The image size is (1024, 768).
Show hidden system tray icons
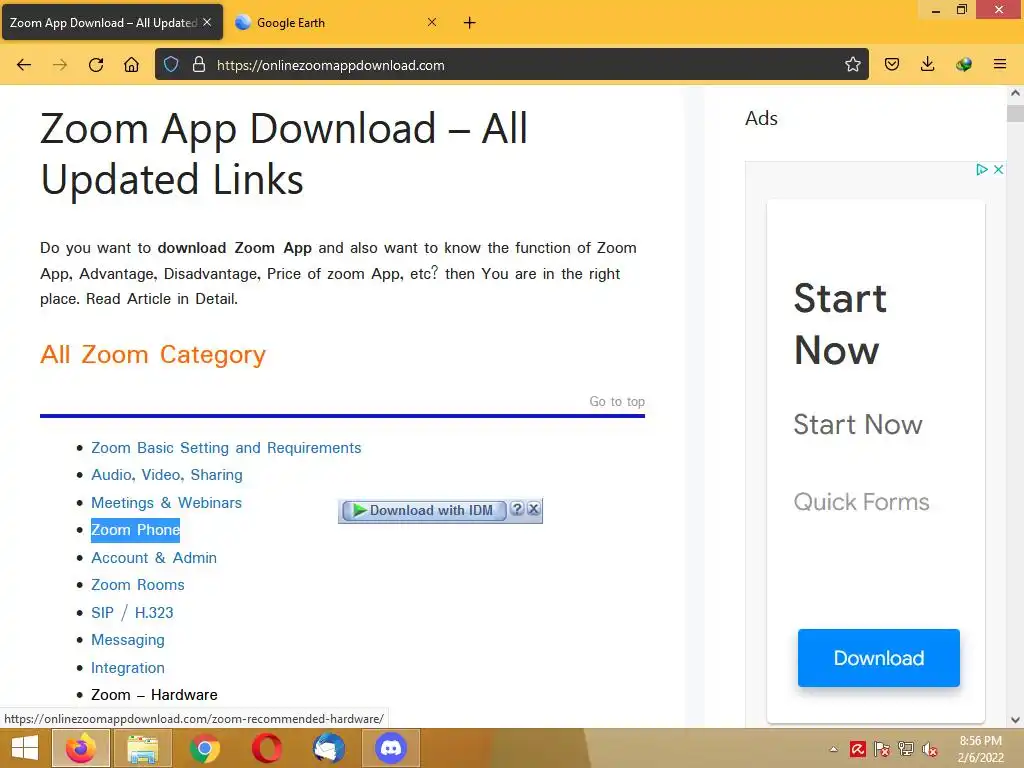pyautogui.click(x=833, y=749)
